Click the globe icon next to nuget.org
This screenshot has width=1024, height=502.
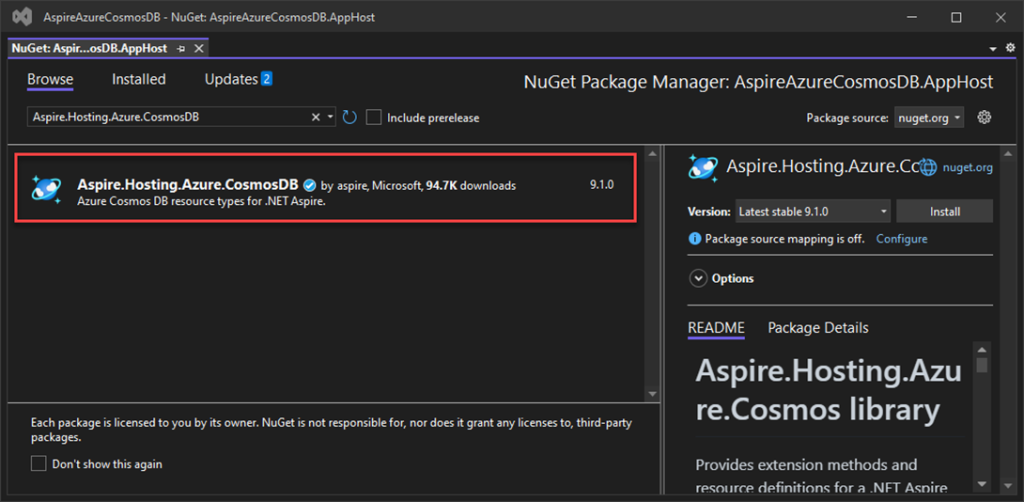pos(927,168)
